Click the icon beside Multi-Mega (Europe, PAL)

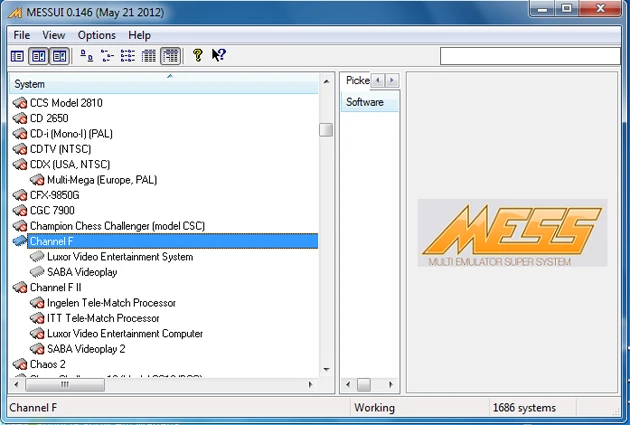coord(37,180)
